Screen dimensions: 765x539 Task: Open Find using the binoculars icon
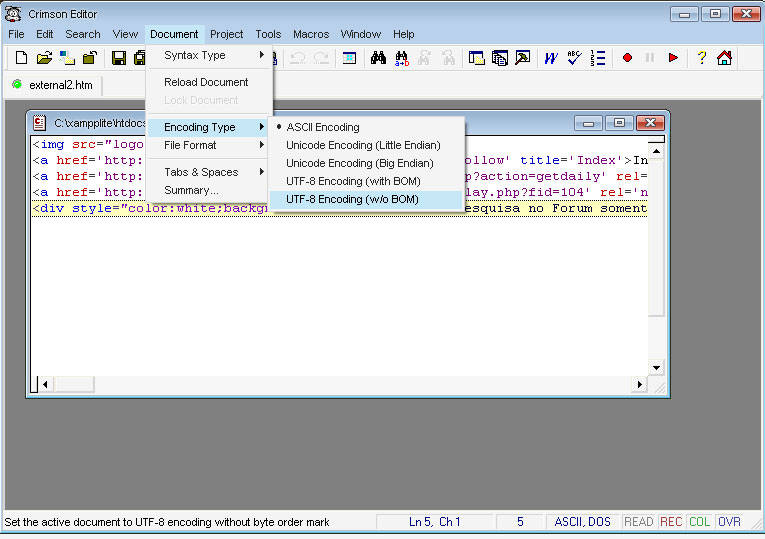tap(378, 58)
